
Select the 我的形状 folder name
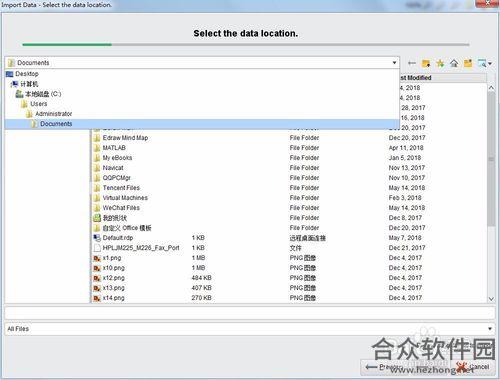(x=115, y=218)
